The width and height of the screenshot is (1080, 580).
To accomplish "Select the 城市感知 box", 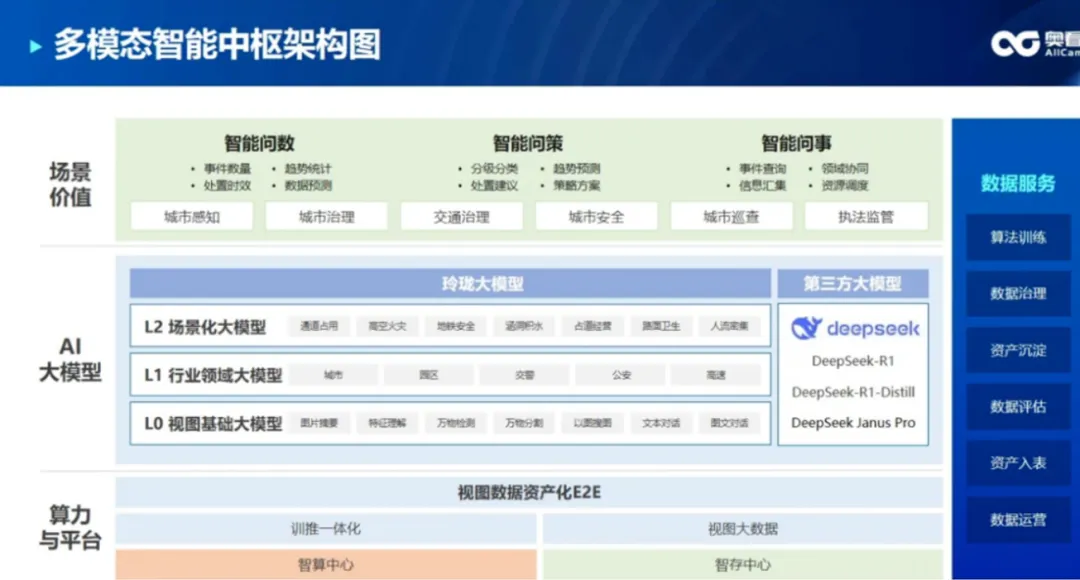I will point(191,216).
